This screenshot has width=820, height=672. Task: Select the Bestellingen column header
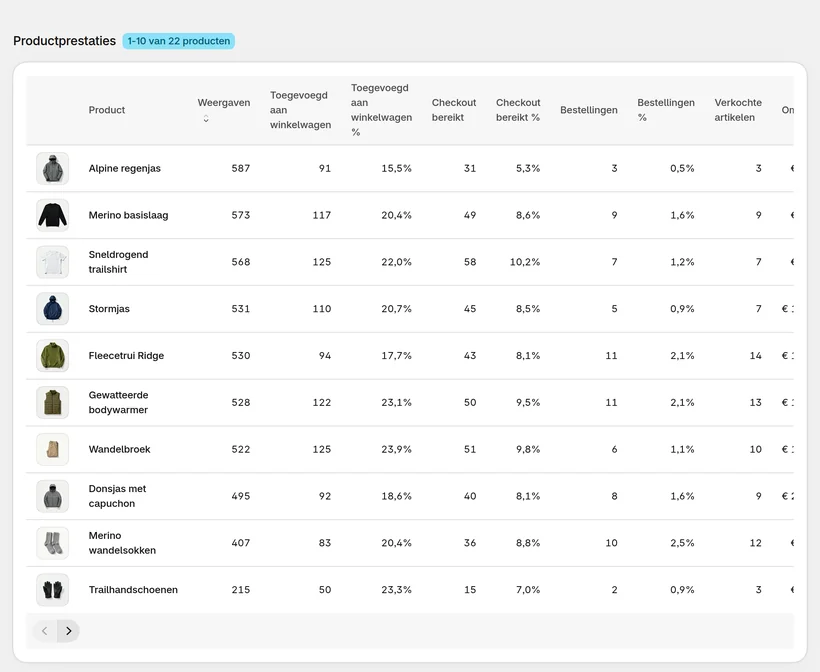589,110
